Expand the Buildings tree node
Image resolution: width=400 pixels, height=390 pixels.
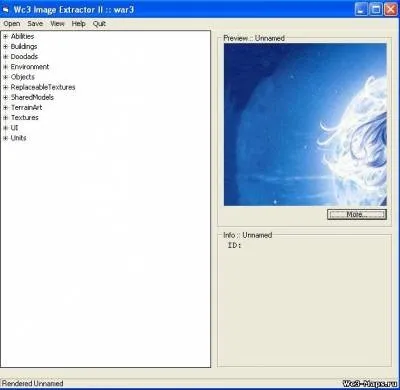[x=5, y=46]
